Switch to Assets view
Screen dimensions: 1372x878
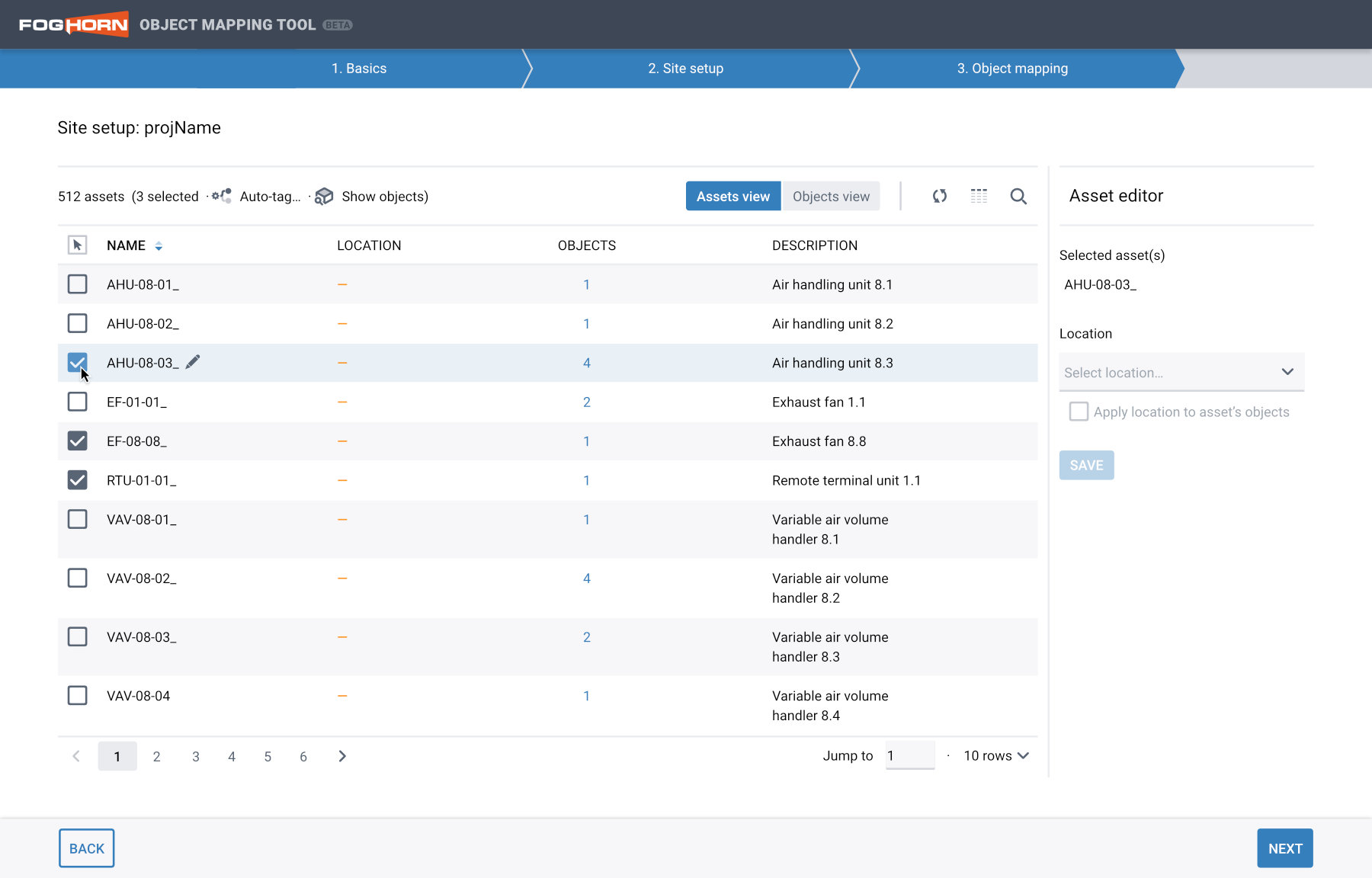(x=733, y=196)
